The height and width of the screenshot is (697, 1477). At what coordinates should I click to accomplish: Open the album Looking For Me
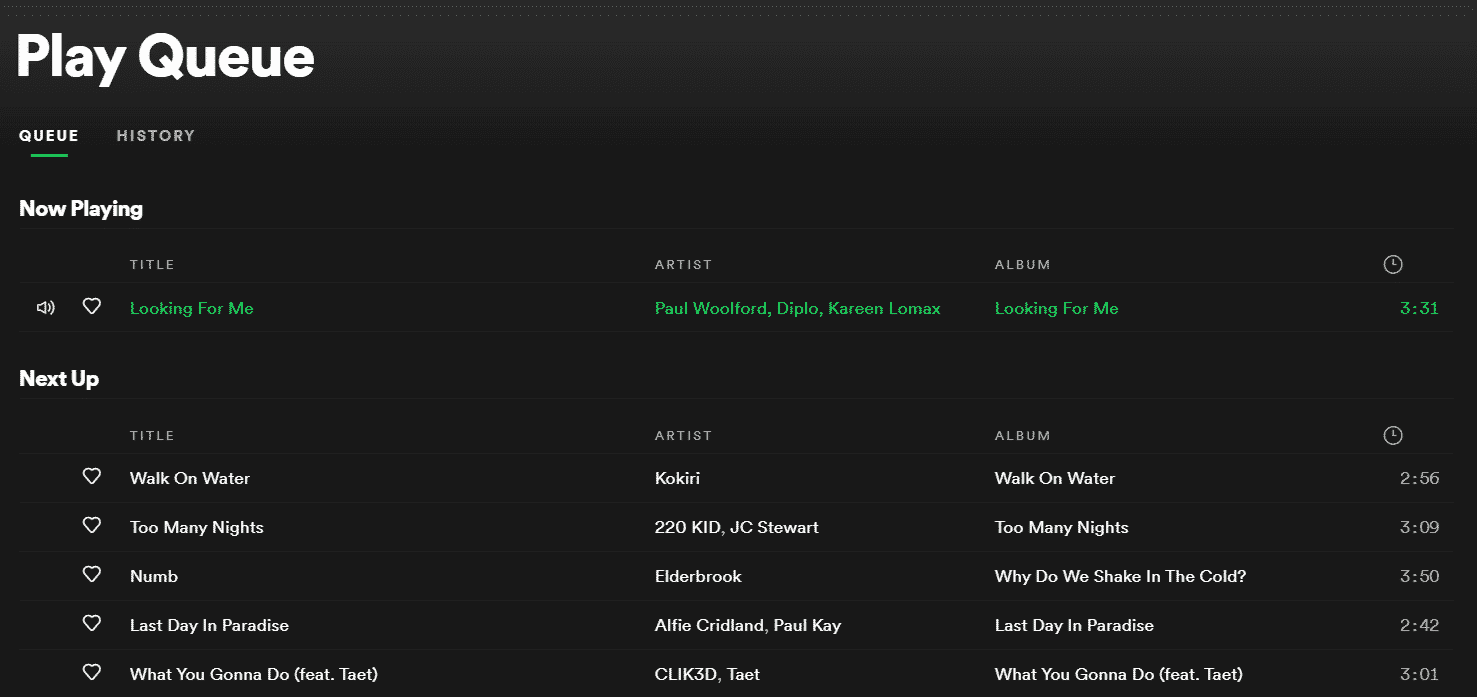click(1056, 308)
